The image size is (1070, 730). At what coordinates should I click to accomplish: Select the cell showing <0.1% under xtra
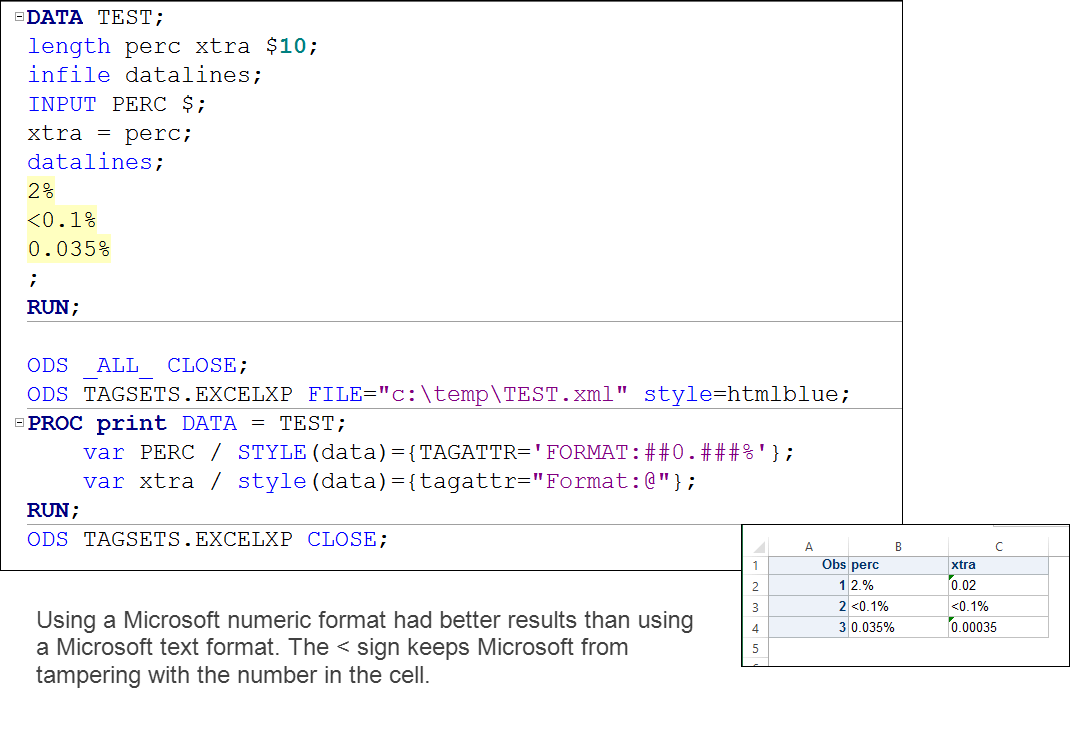click(x=970, y=605)
